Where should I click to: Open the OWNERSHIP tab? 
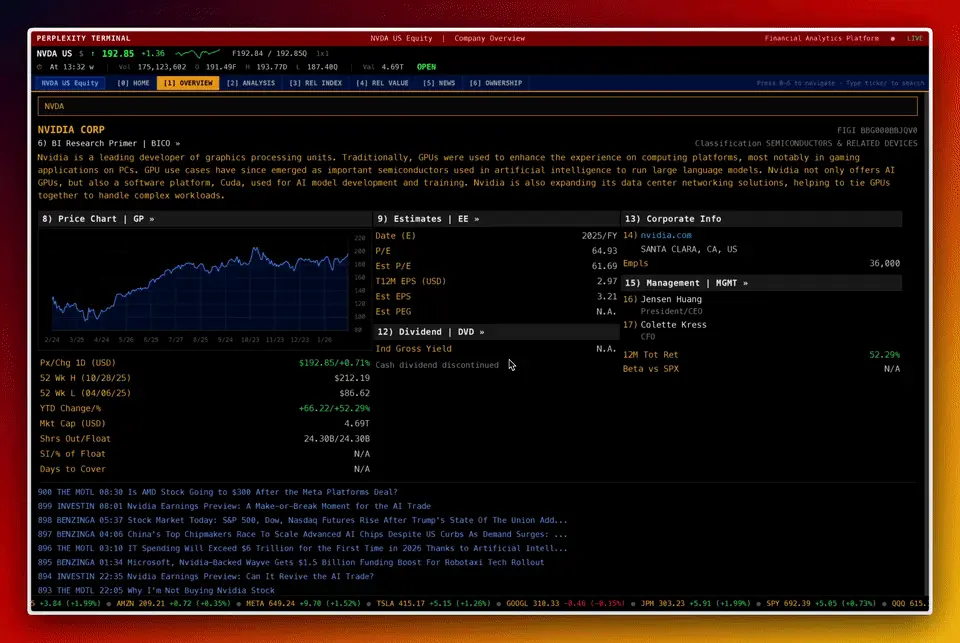(x=495, y=83)
